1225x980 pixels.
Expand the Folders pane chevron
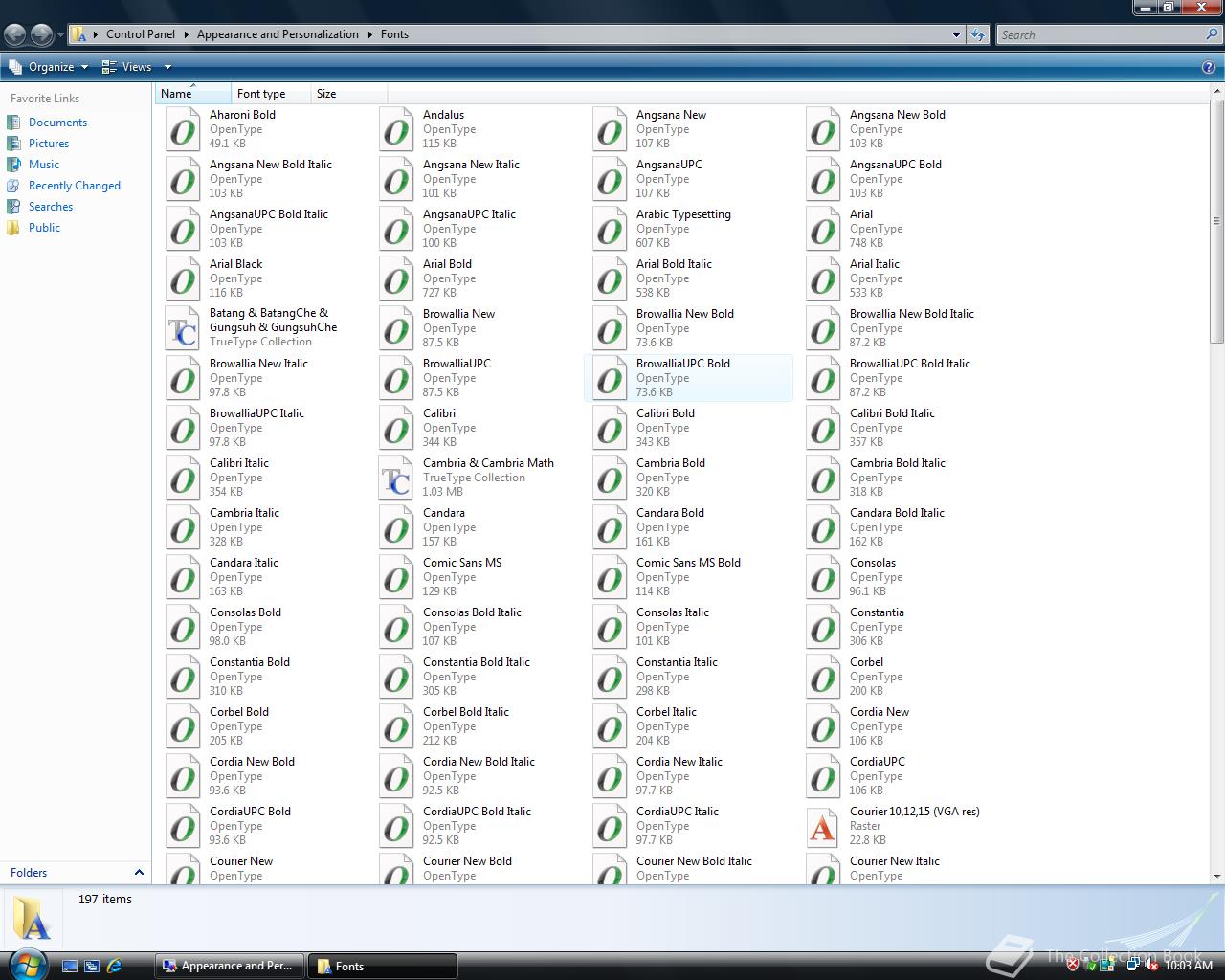(139, 873)
